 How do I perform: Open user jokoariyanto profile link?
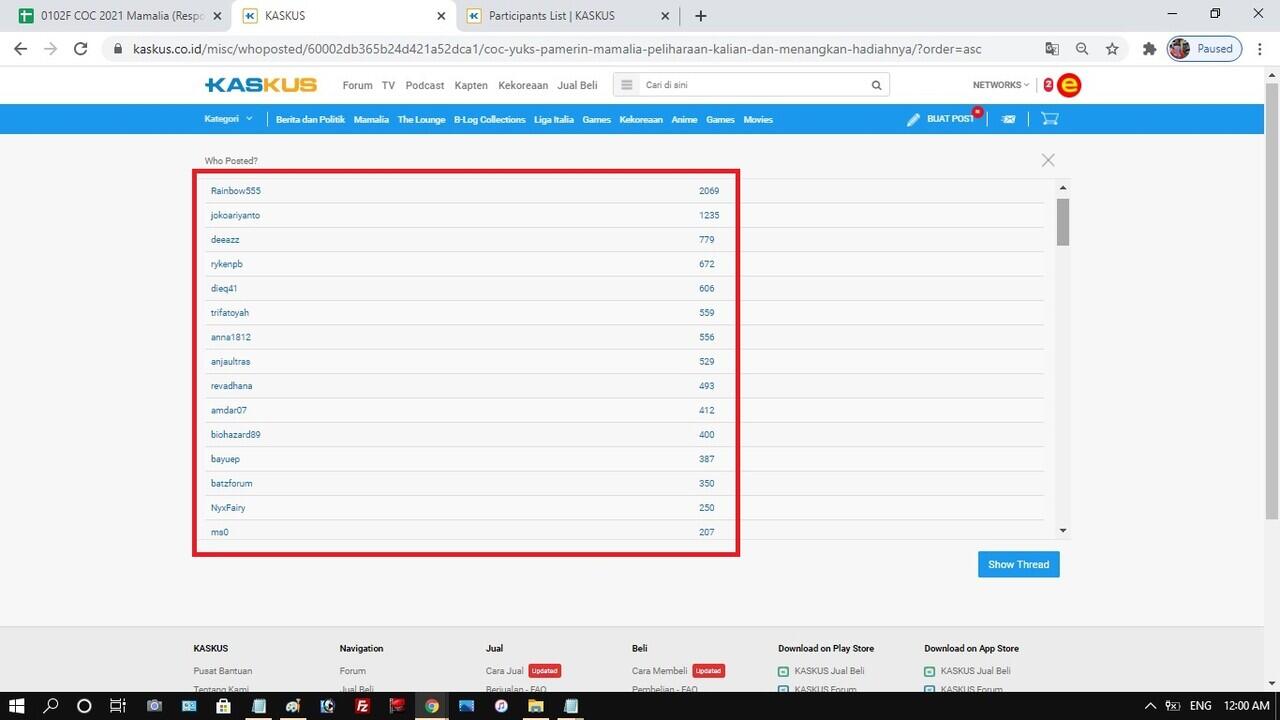tap(236, 215)
